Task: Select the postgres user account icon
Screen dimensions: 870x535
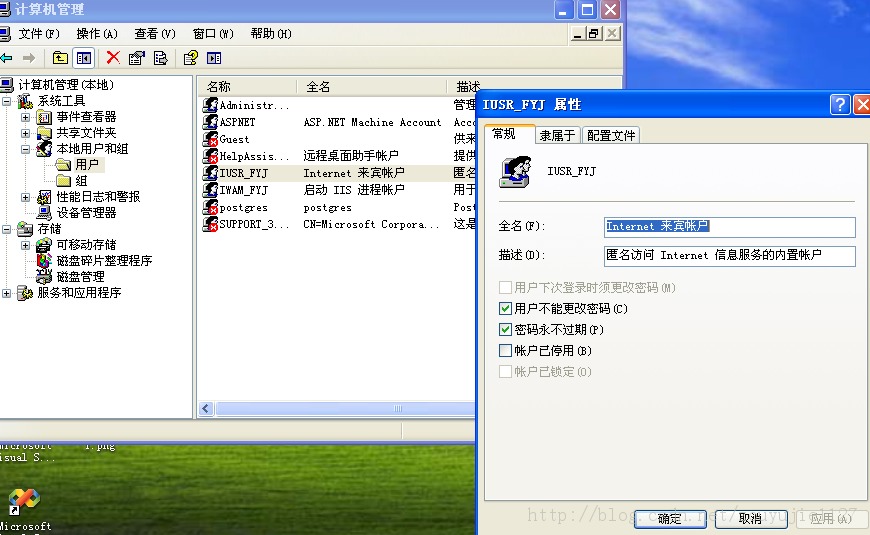Action: click(x=211, y=208)
